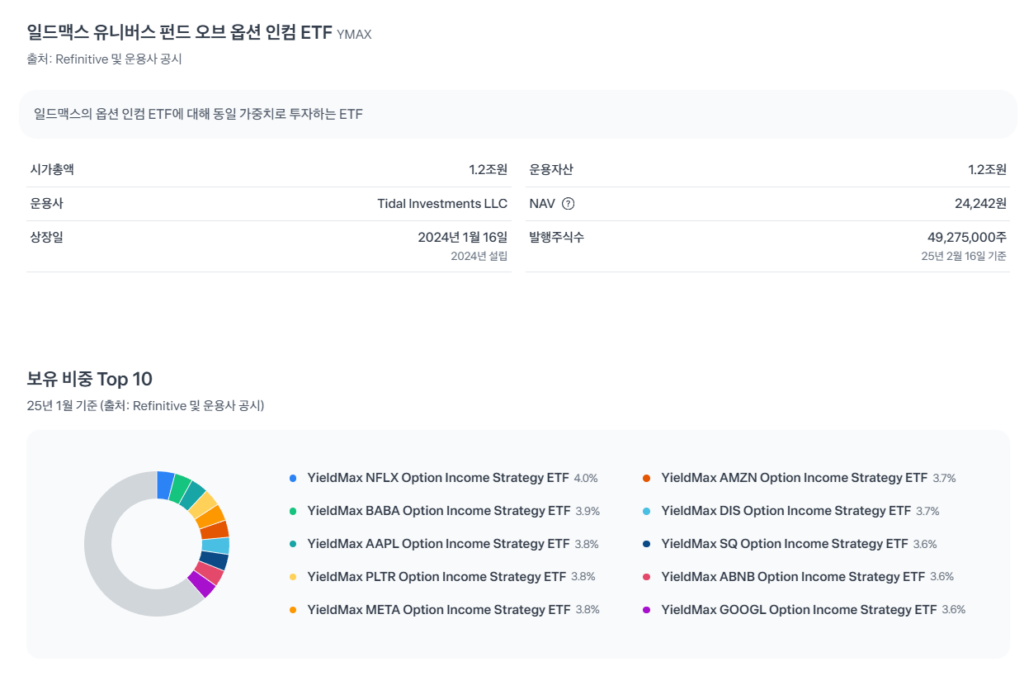Click the purple legend dot for GOOGL ETF
Viewport: 1024px width, 690px height.
pos(647,610)
